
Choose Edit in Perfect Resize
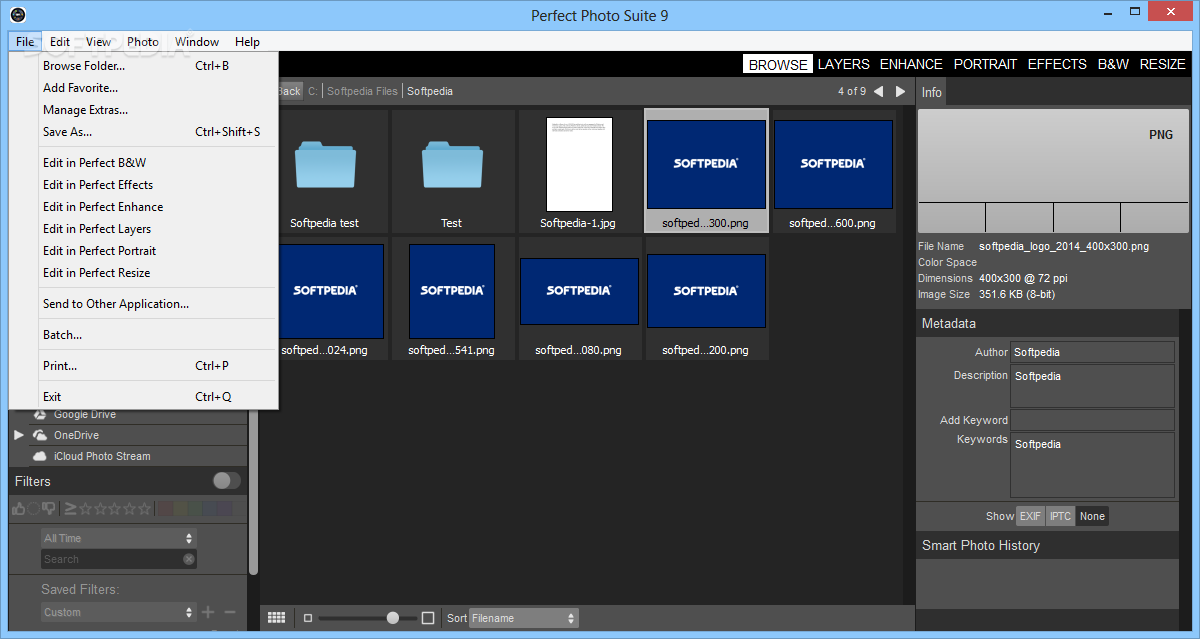coord(143,273)
